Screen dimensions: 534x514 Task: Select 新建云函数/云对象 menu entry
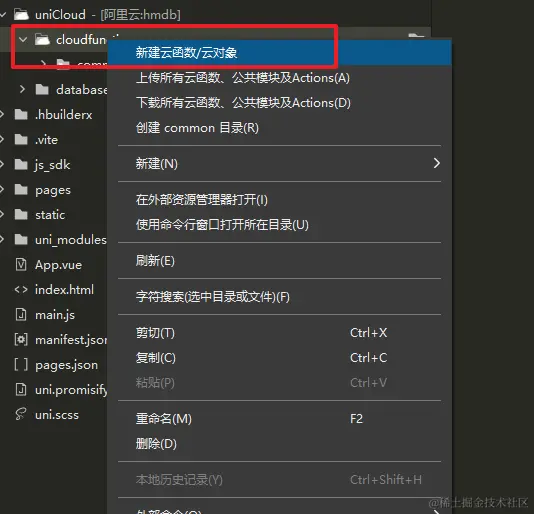[x=280, y=53]
